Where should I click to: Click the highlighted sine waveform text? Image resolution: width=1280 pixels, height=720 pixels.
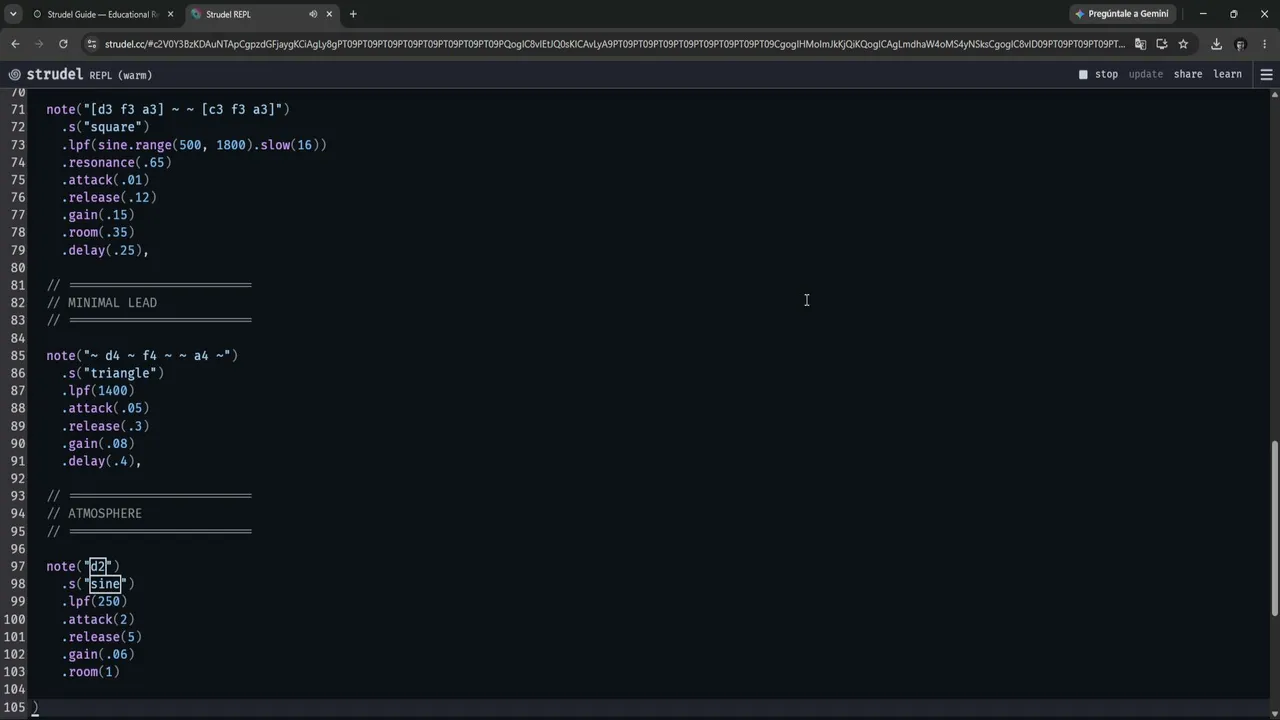point(105,584)
